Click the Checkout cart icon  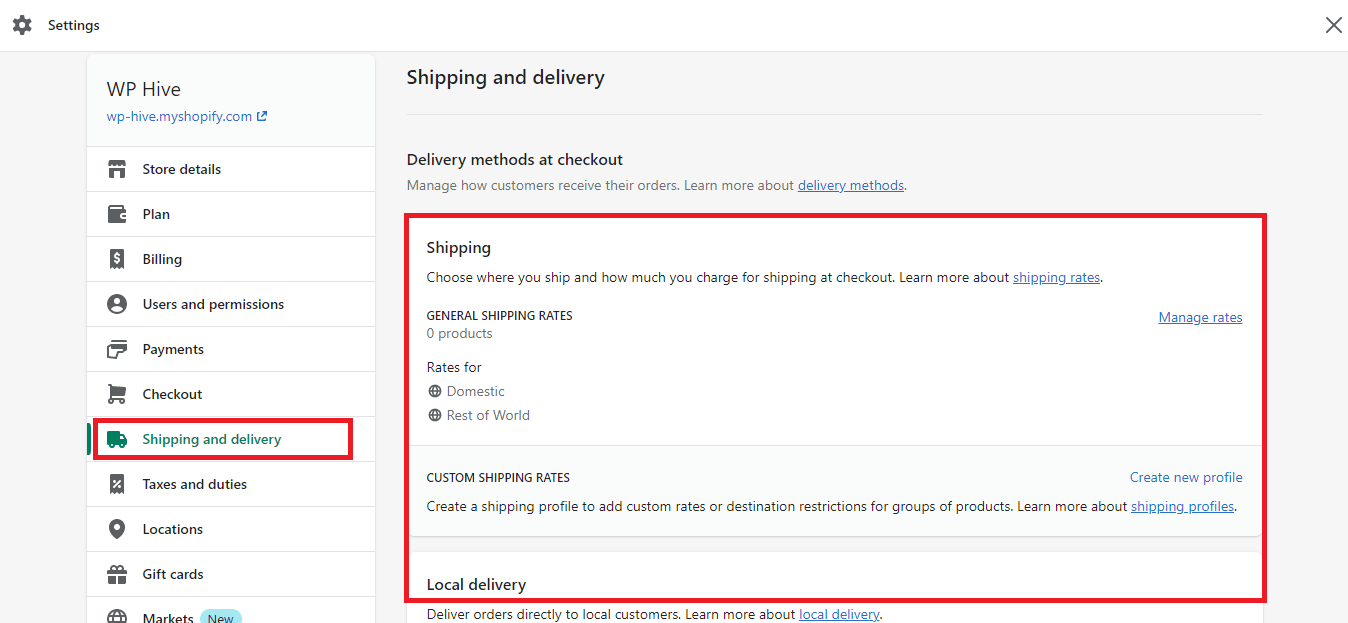point(117,394)
